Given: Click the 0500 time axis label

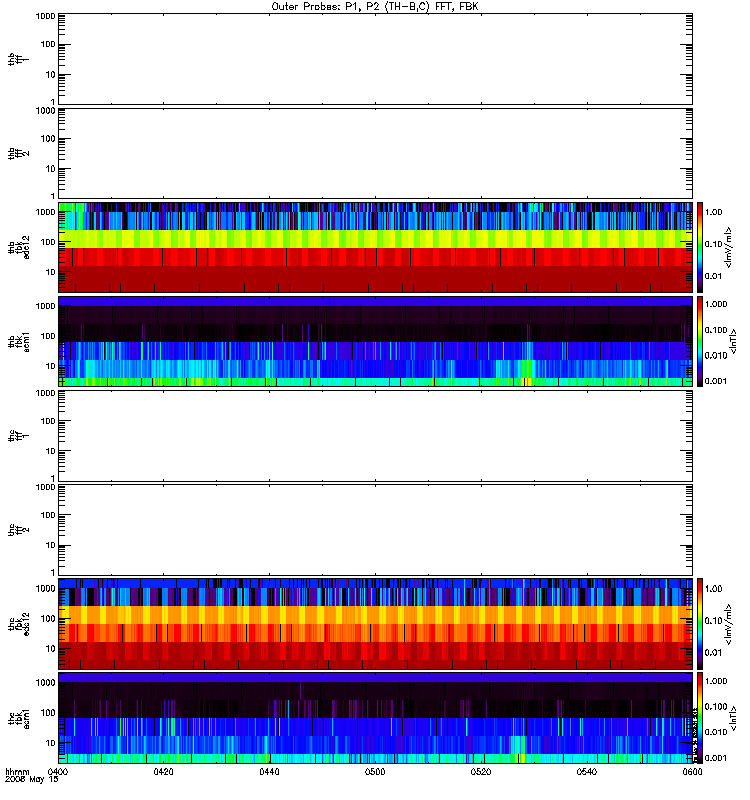Looking at the screenshot, I should click(375, 771).
